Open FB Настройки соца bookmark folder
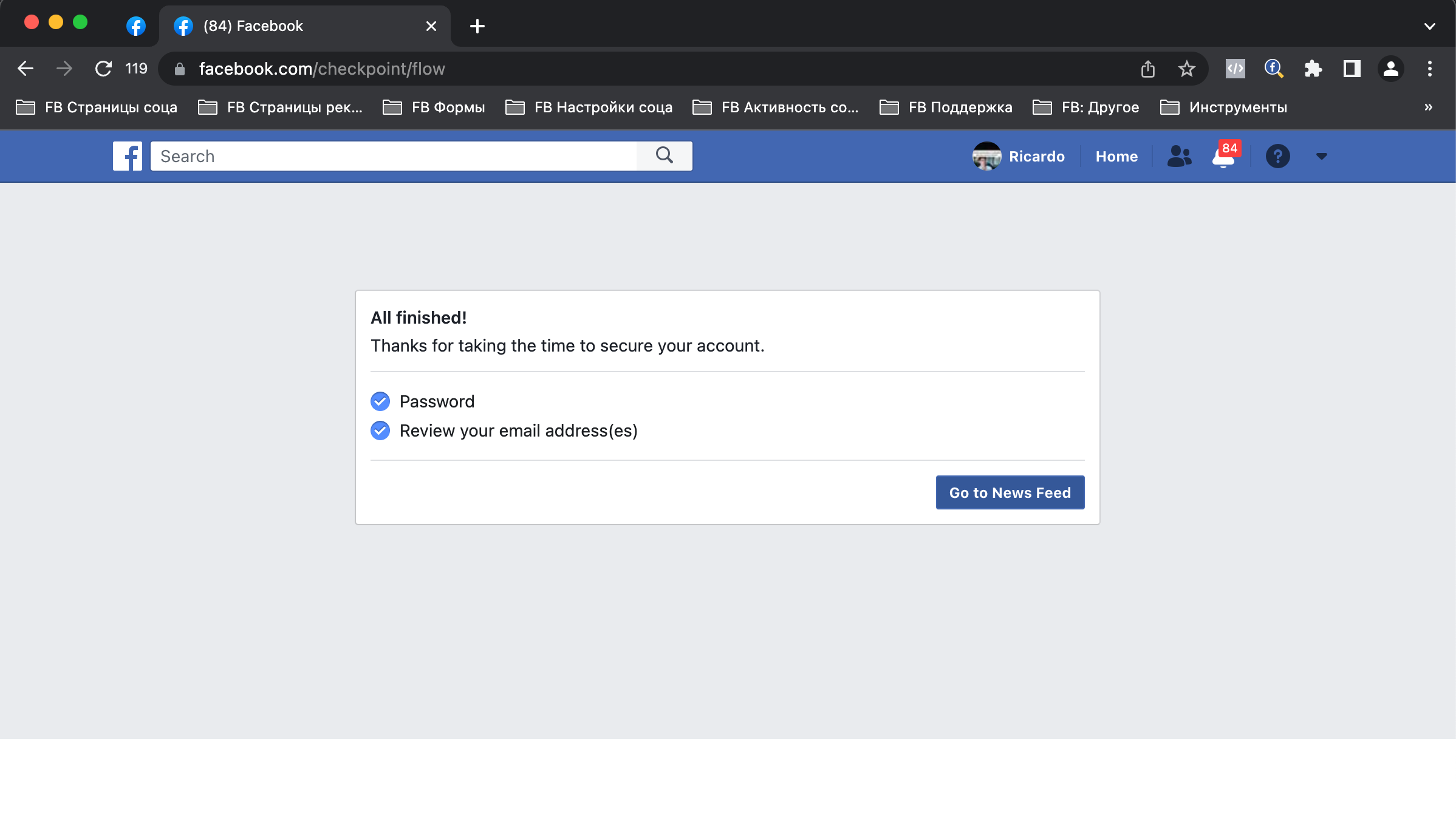Screen dimensions: 1456x827 (589, 107)
